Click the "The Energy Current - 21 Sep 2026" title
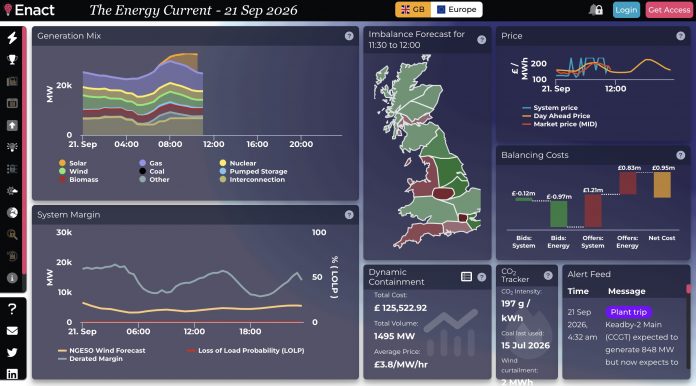 (193, 10)
